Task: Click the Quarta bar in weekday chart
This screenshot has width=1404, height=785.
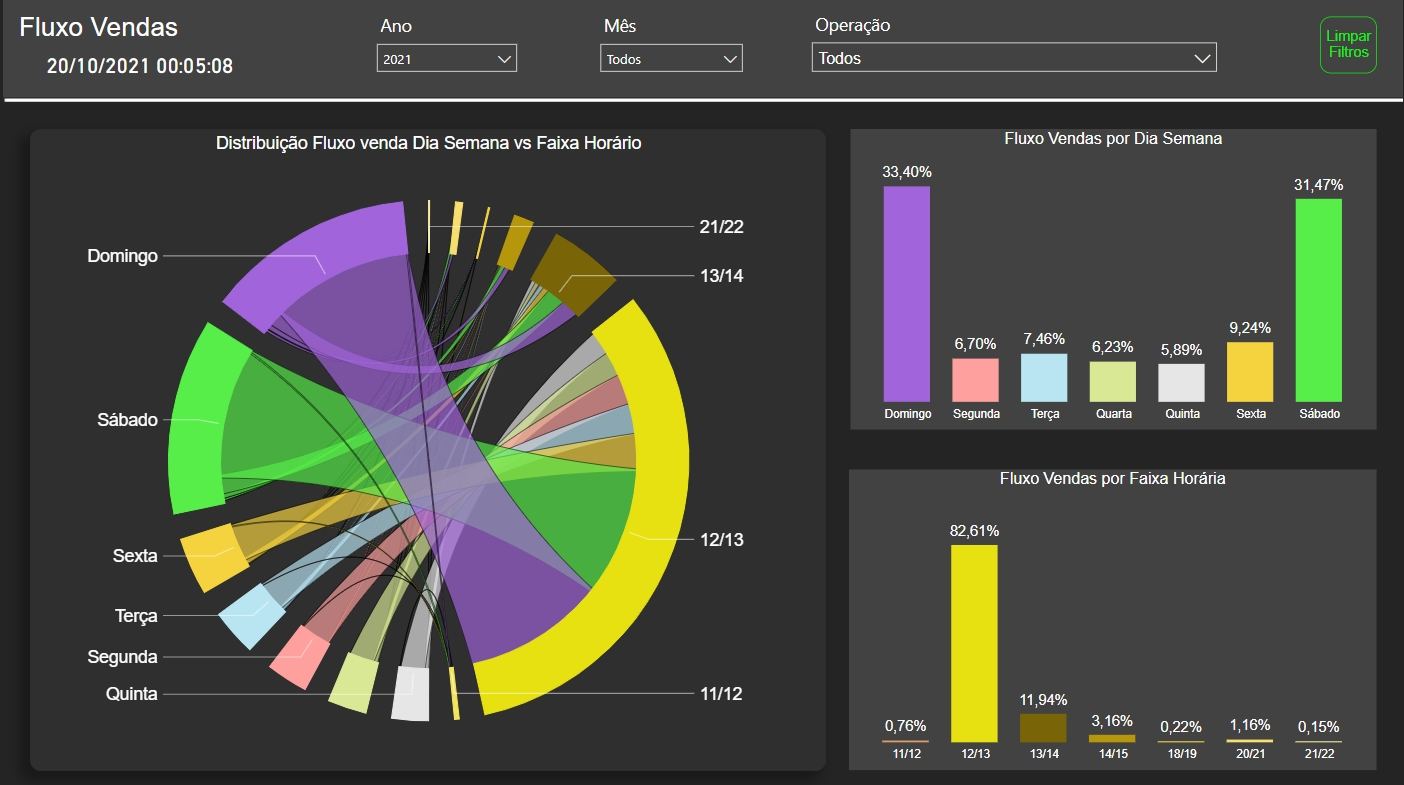Action: 1113,382
